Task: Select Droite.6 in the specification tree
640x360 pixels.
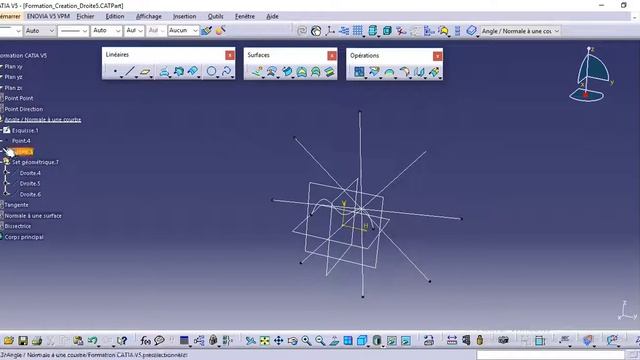Action: pos(30,194)
